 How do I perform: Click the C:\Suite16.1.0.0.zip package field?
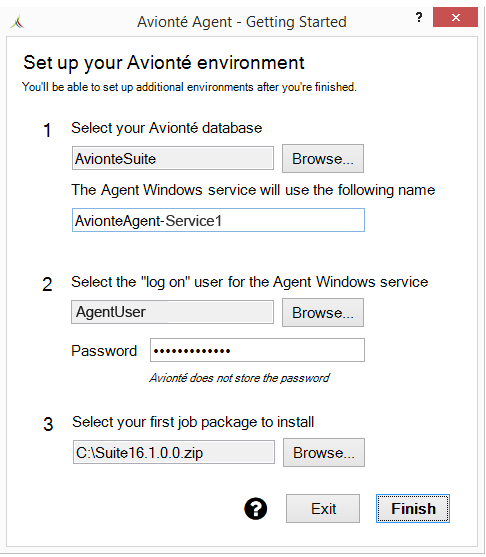tap(174, 452)
